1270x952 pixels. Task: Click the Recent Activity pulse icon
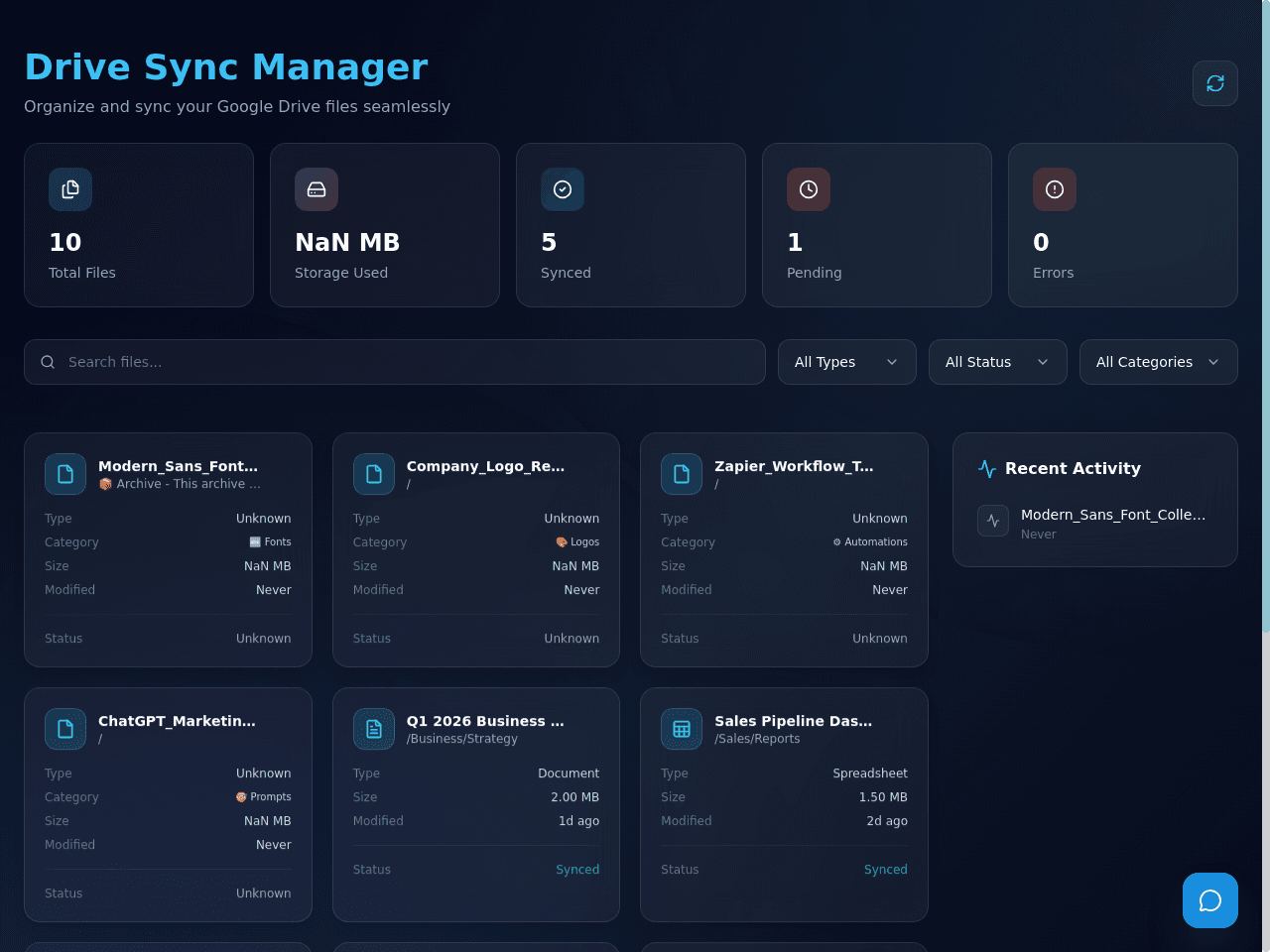(x=987, y=468)
